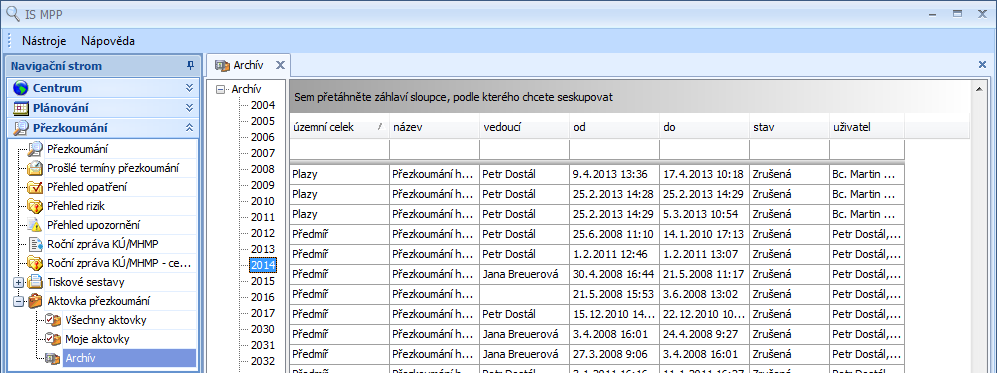Viewport: 997px width, 373px height.
Task: Select year 2013 in archive tree
Action: (x=263, y=249)
